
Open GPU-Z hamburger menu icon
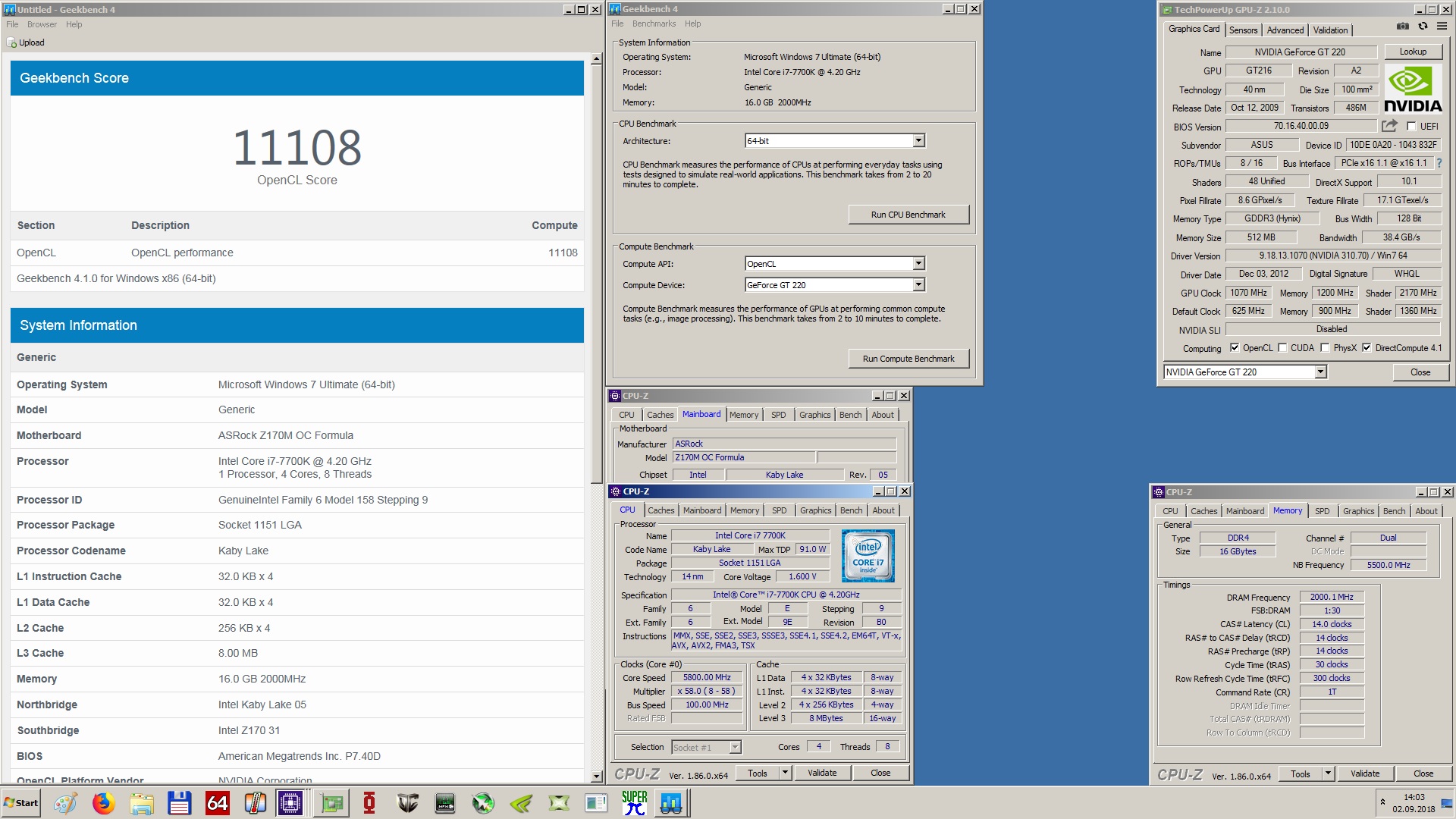(1442, 27)
